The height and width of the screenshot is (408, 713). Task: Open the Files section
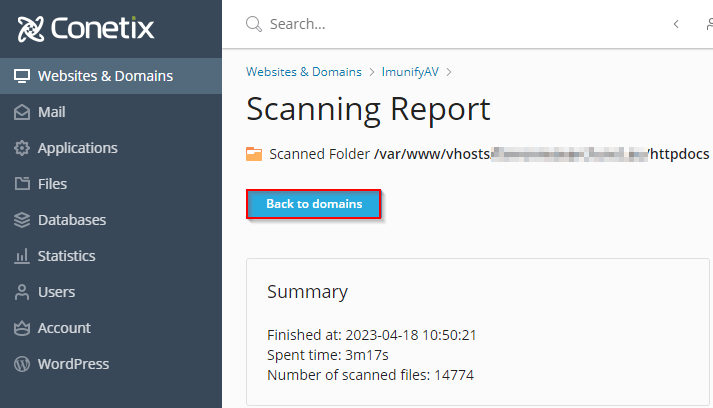111,184
